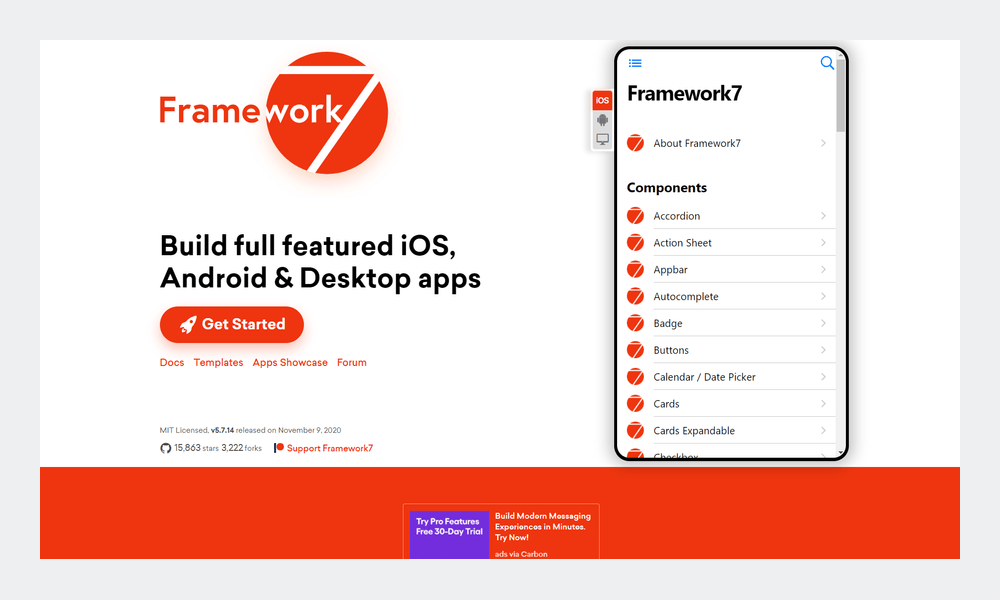Click the Framework7 title in phone preview
1000x600 pixels.
tap(684, 94)
